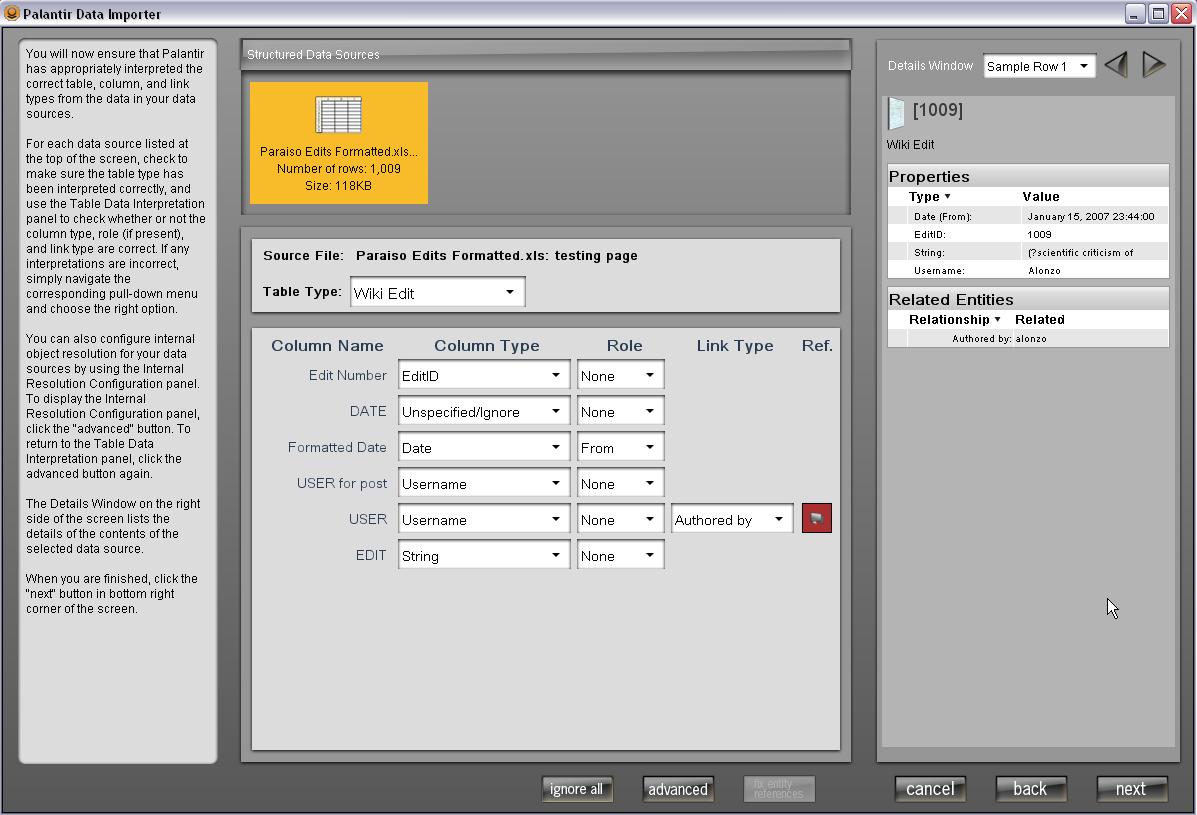Click the spreadsheet icon of the data source
Screen dimensions: 1197x815
pyautogui.click(x=338, y=115)
